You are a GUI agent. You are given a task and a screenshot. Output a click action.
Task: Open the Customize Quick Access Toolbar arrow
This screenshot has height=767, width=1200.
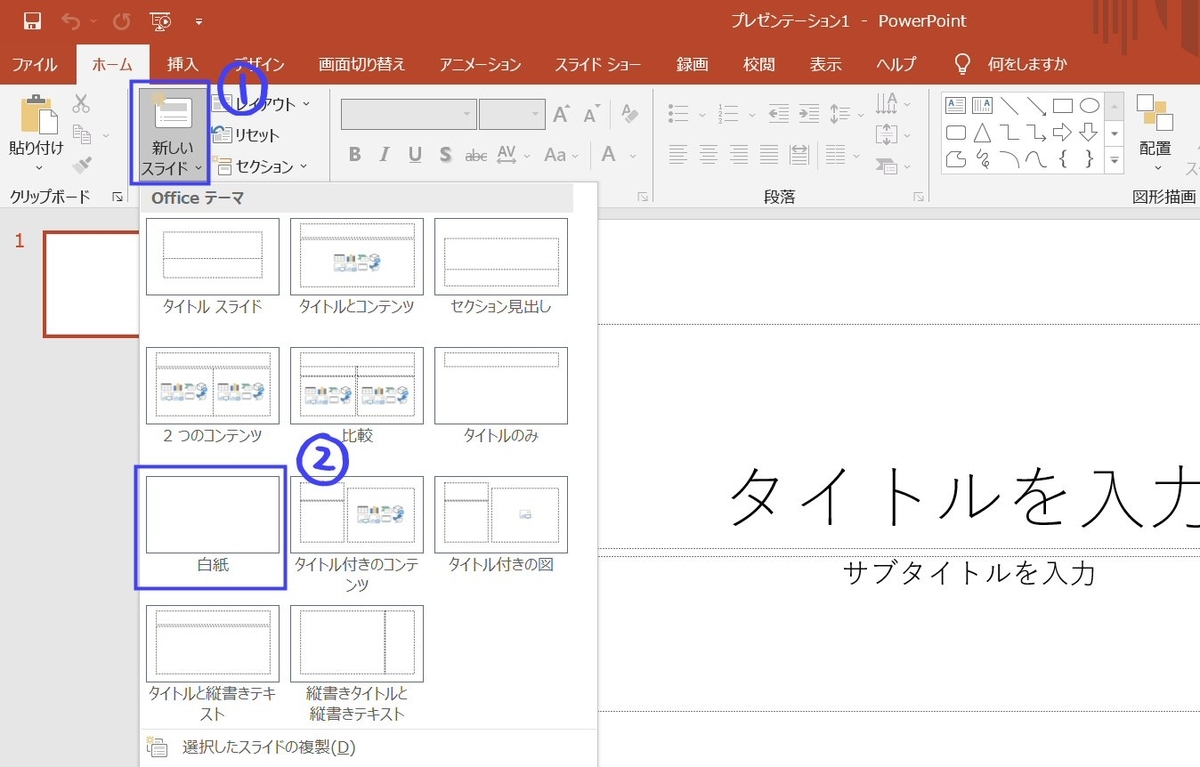pos(199,21)
